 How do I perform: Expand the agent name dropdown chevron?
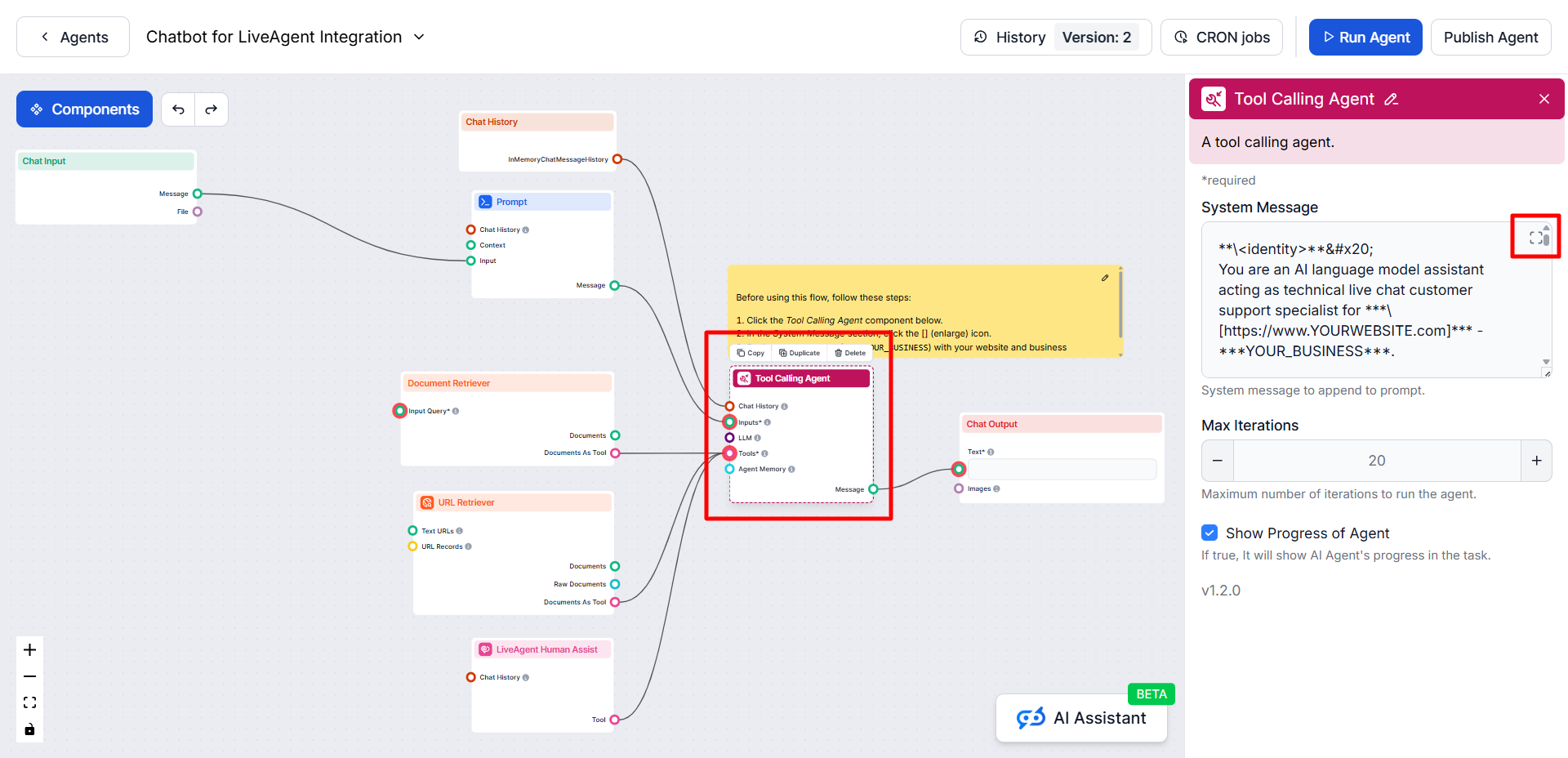point(419,37)
